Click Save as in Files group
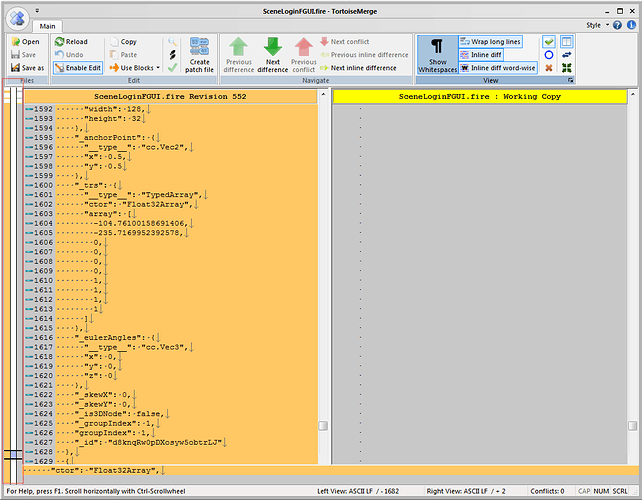Screen dimensions: 642x500 [x=32, y=68]
